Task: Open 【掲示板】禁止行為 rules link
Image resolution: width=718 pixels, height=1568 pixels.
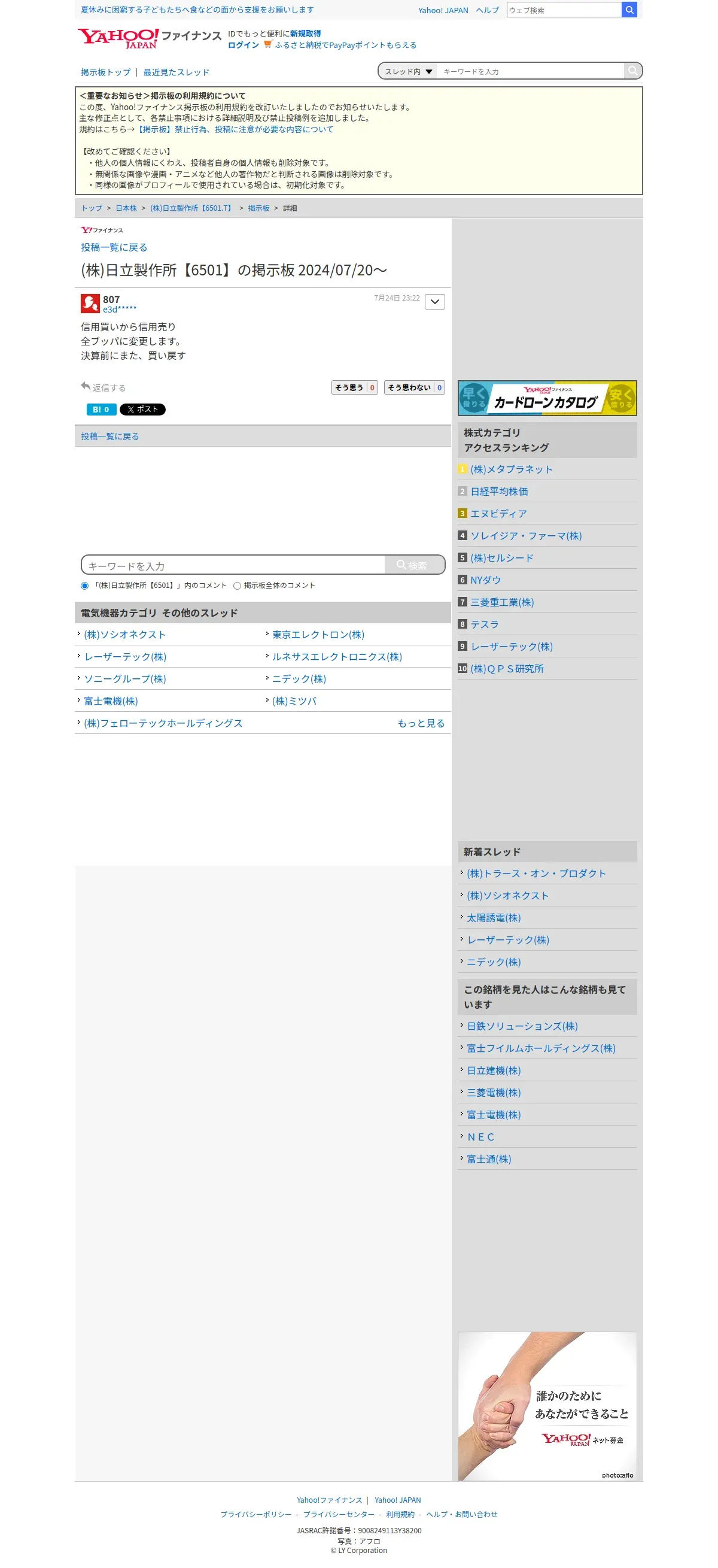Action: pyautogui.click(x=235, y=130)
